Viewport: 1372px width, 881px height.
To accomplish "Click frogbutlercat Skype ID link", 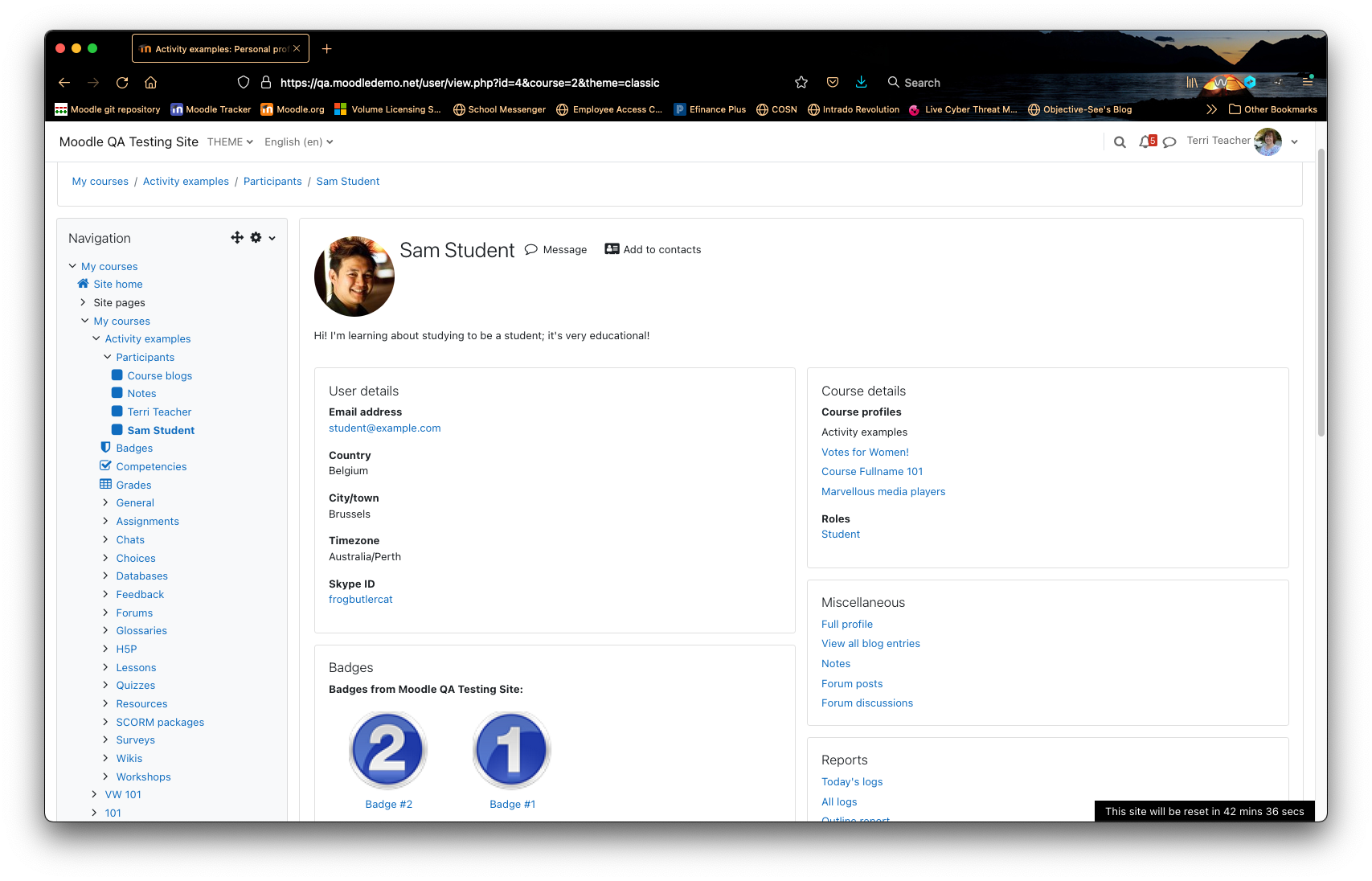I will click(361, 600).
